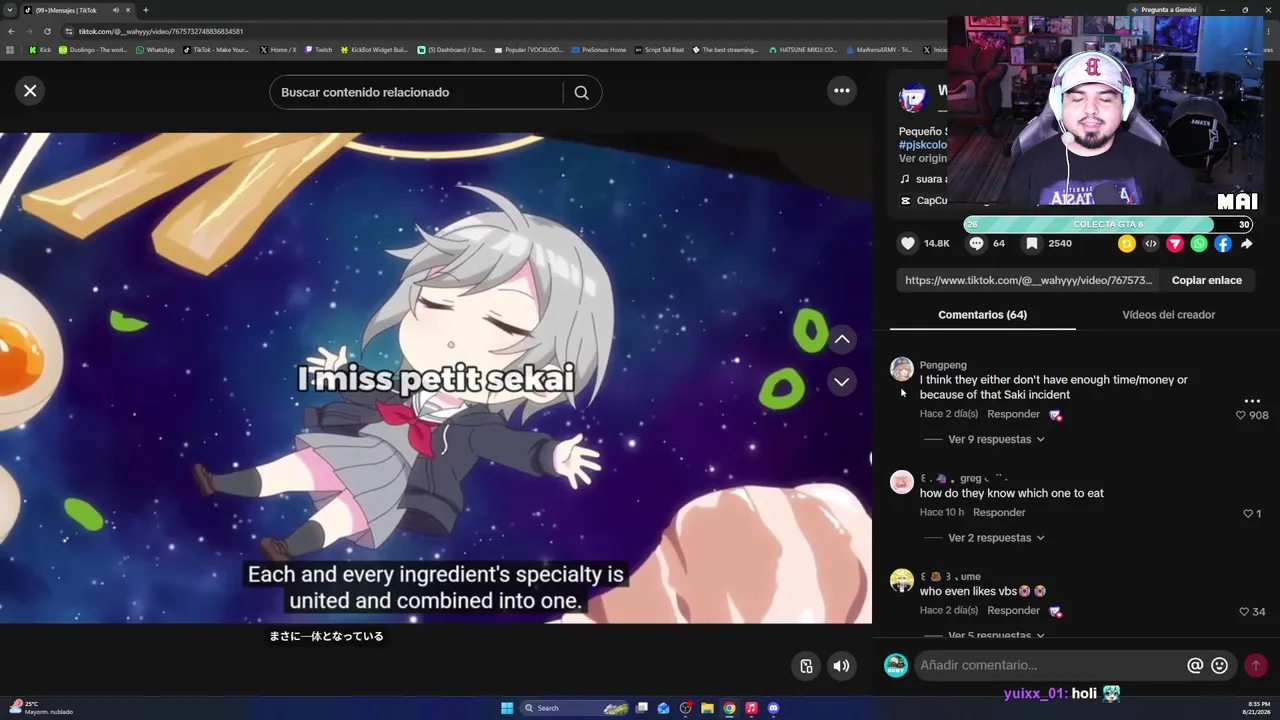Screen dimensions: 1280x720
Task: Switch to Videos del creador tab
Action: click(1168, 315)
